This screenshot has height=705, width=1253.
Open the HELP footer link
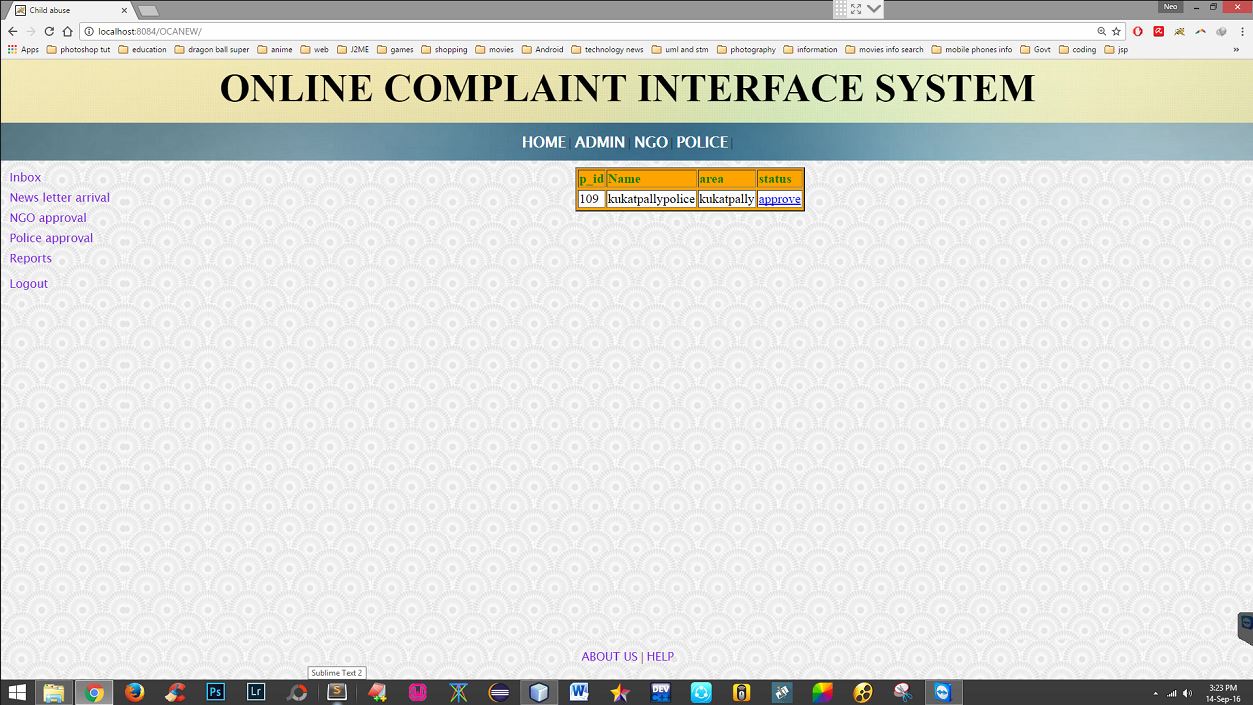click(660, 656)
